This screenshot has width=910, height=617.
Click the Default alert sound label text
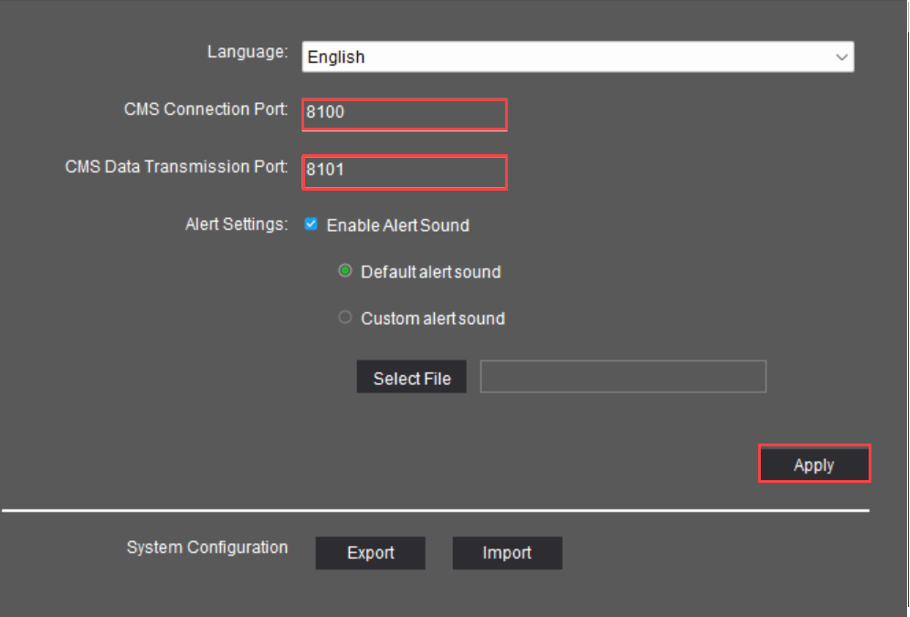point(431,272)
